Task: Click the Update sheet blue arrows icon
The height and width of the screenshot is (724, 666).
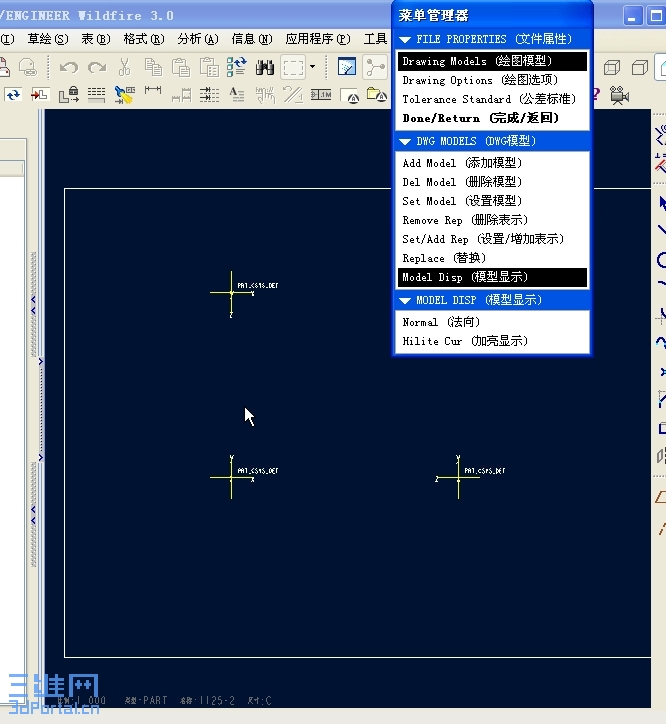Action: click(x=13, y=95)
